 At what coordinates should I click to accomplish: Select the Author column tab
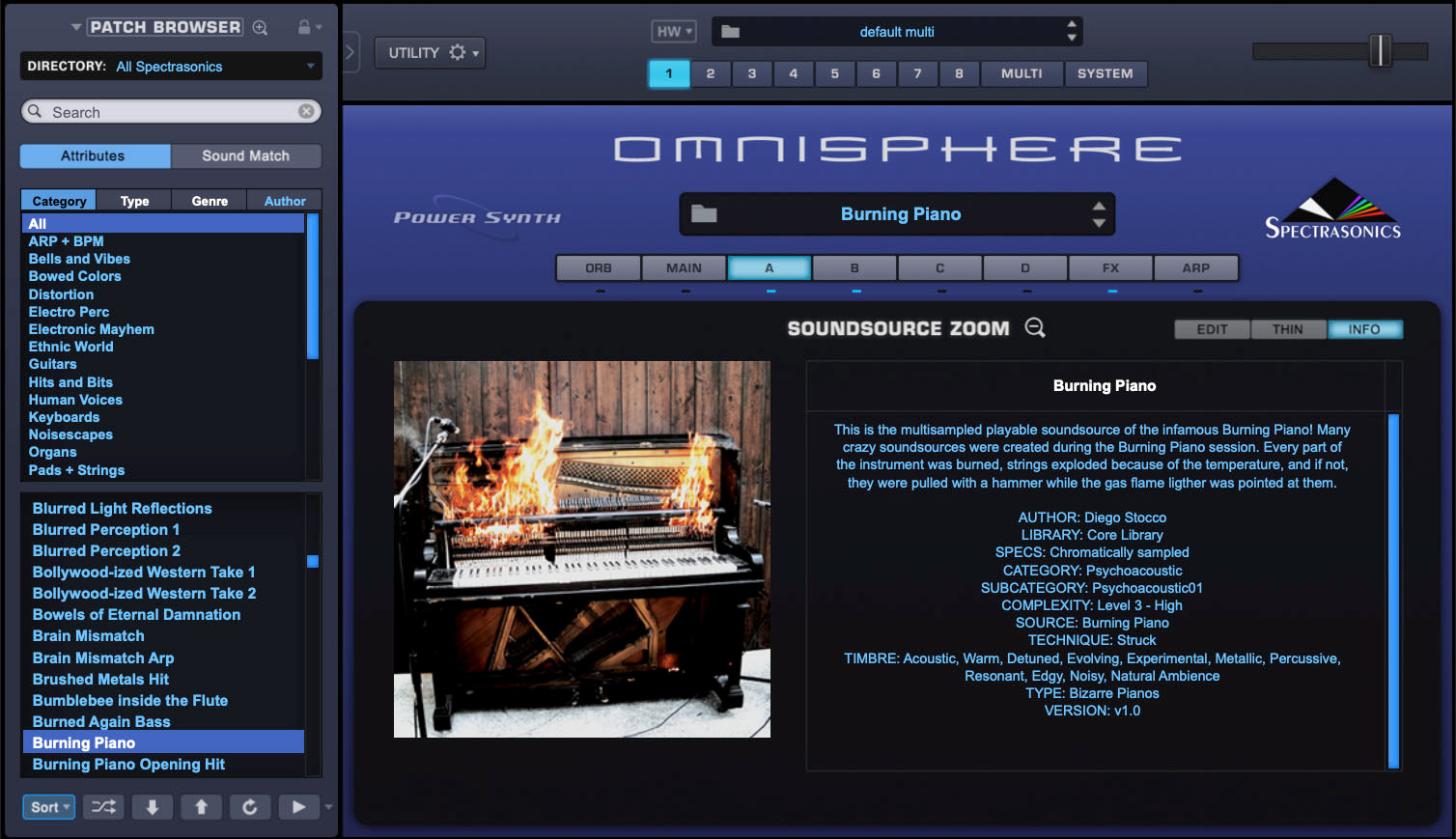tap(285, 201)
